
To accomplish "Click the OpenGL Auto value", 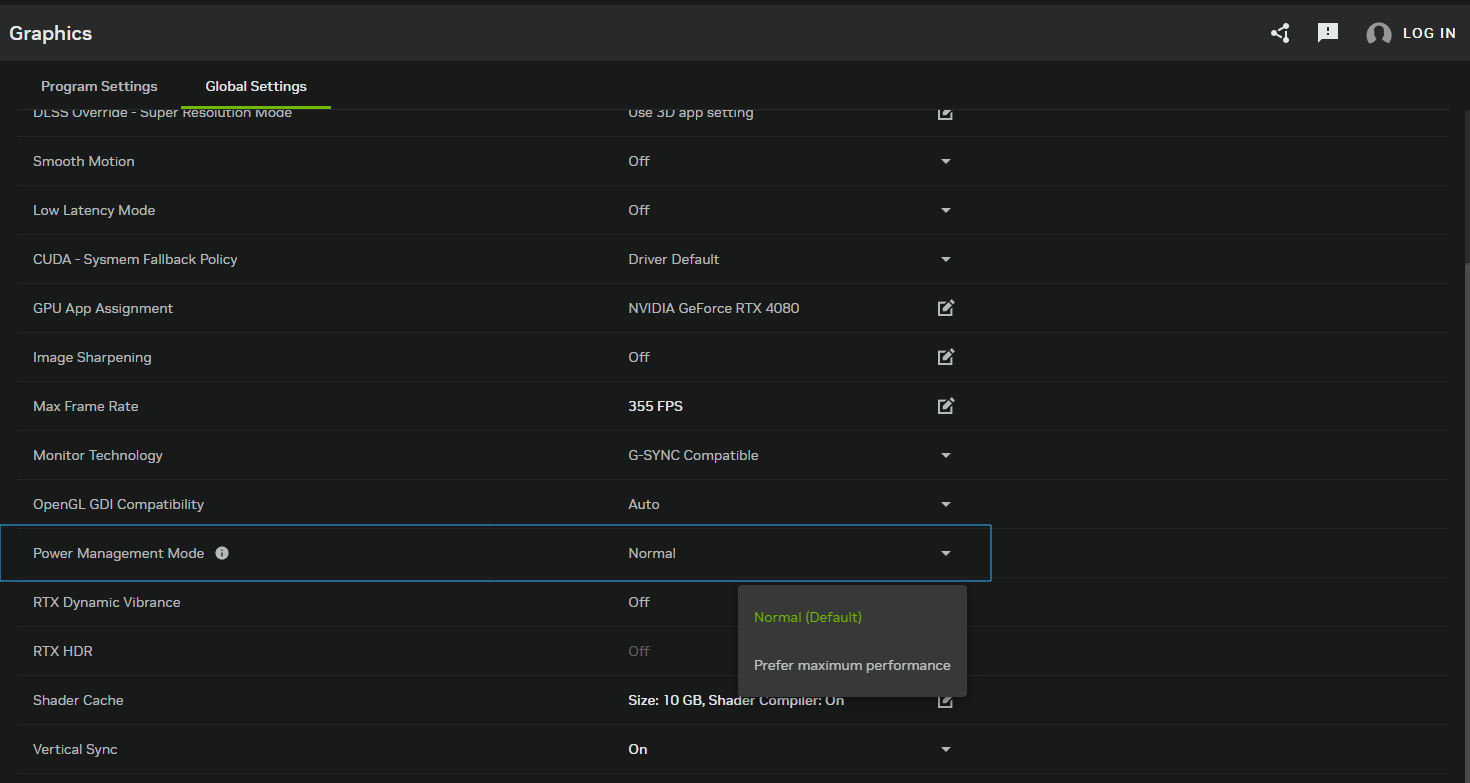I will coord(643,504).
